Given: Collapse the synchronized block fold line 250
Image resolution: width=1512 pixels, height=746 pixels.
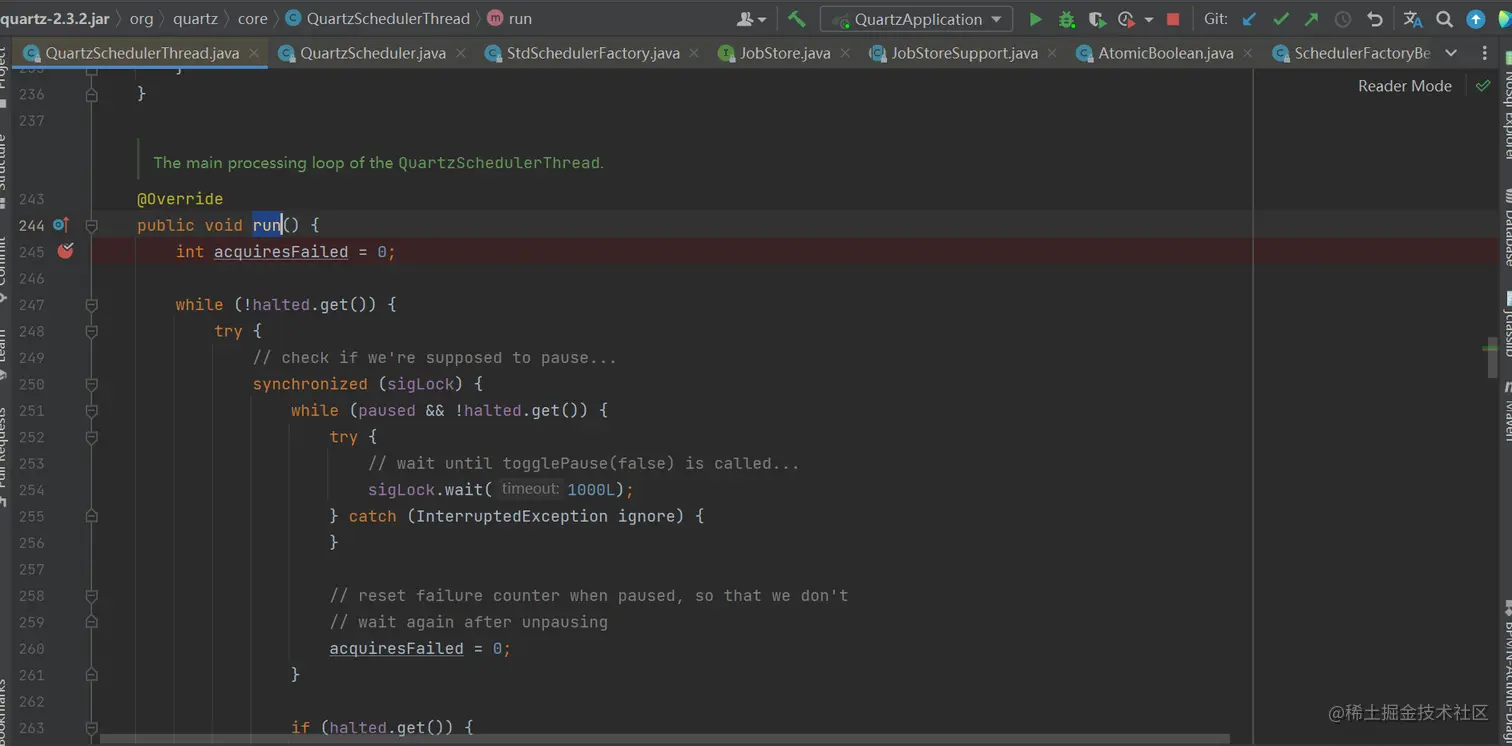Looking at the screenshot, I should point(91,384).
